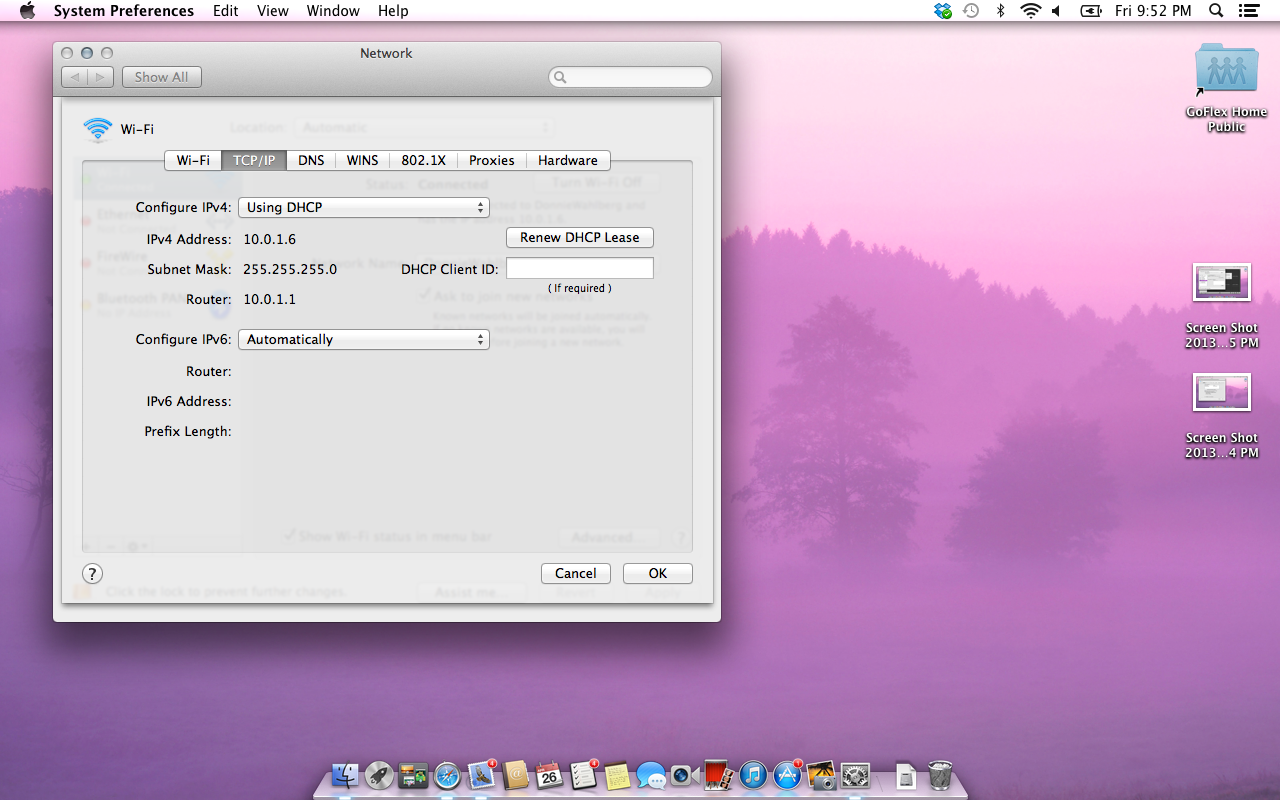Open the 802.1X tab
This screenshot has width=1280, height=800.
click(423, 160)
